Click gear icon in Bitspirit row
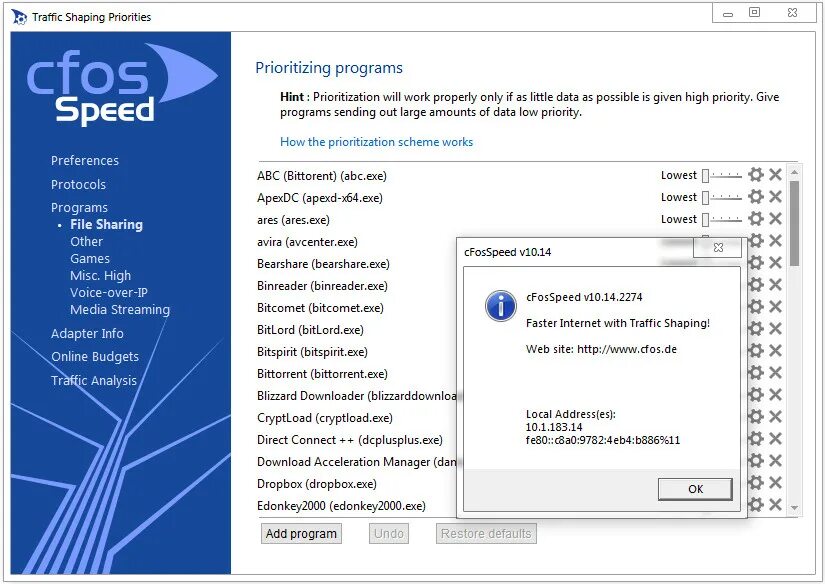Image resolution: width=825 pixels, height=584 pixels. point(756,351)
